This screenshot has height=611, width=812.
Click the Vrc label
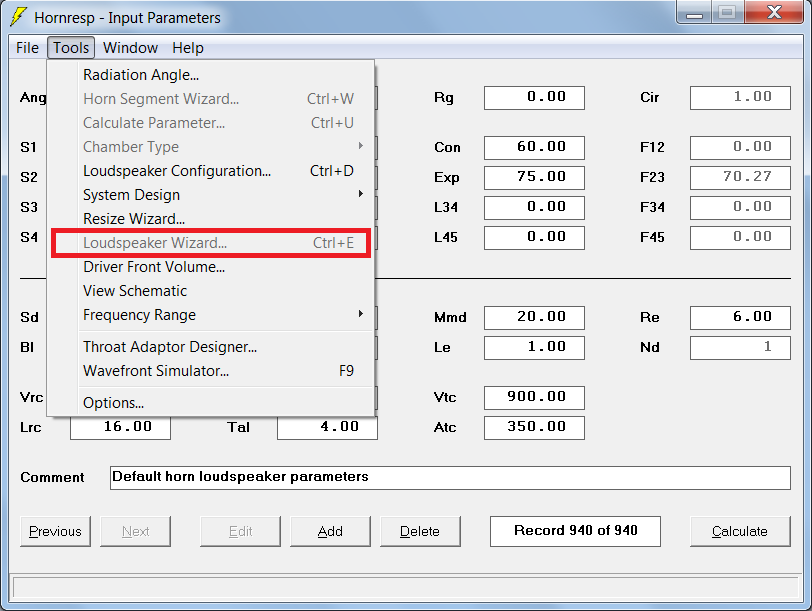click(32, 398)
